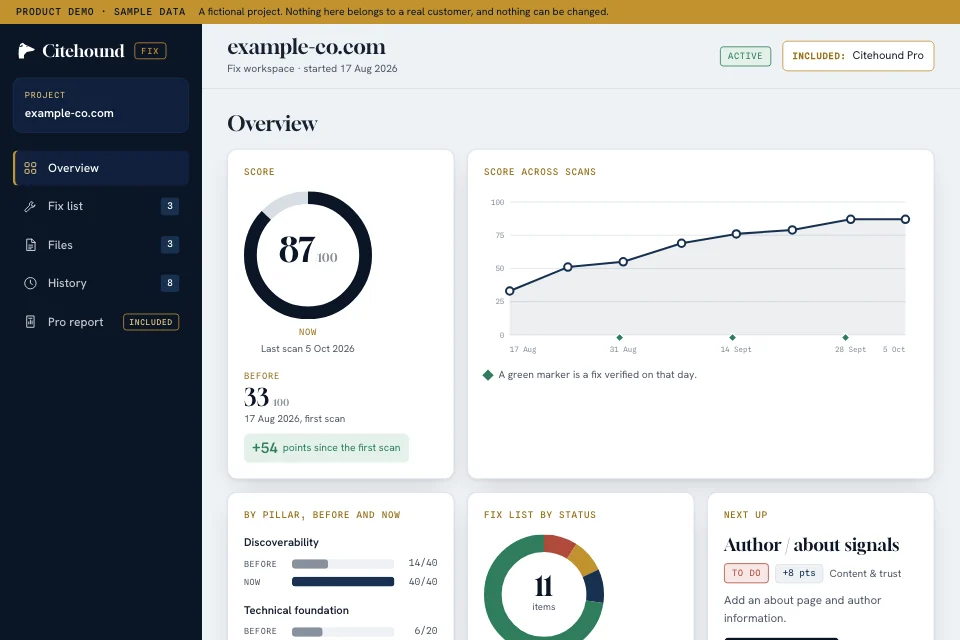Click the Included: Citehound Pro button
The height and width of the screenshot is (640, 960).
pos(858,56)
